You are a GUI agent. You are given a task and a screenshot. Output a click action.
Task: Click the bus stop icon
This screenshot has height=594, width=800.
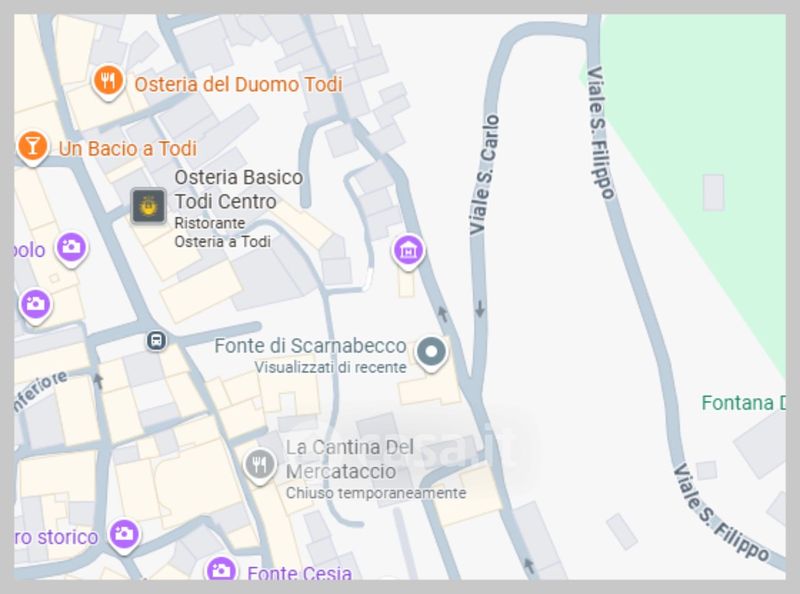(156, 340)
